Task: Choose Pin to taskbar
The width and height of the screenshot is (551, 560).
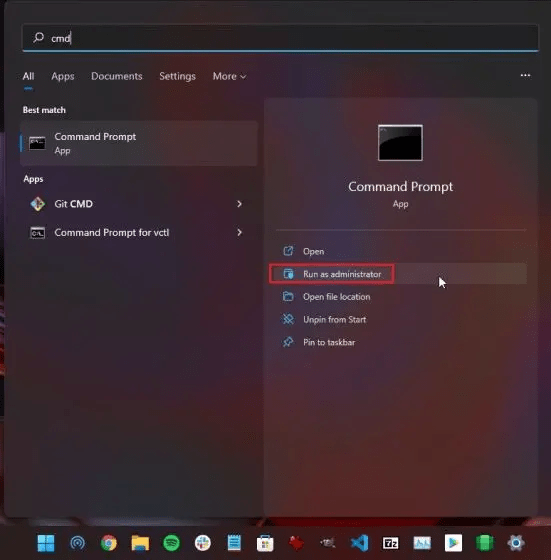Action: pyautogui.click(x=401, y=342)
